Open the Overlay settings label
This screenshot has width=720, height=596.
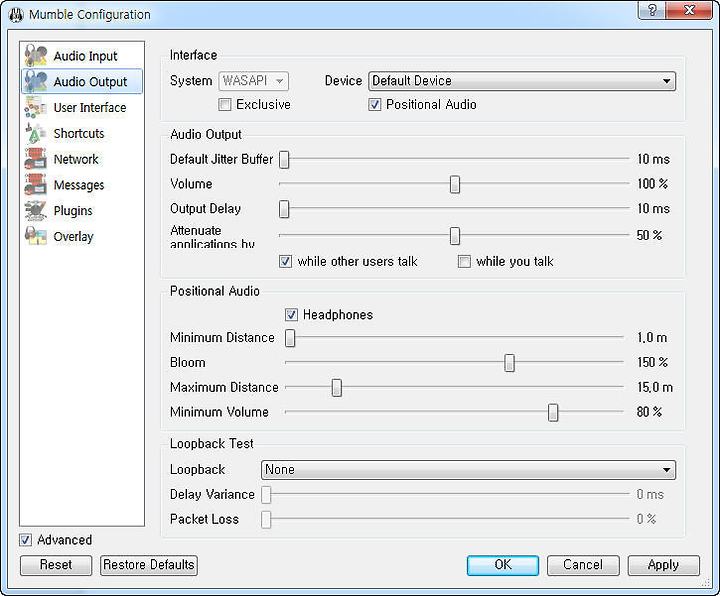click(x=73, y=236)
